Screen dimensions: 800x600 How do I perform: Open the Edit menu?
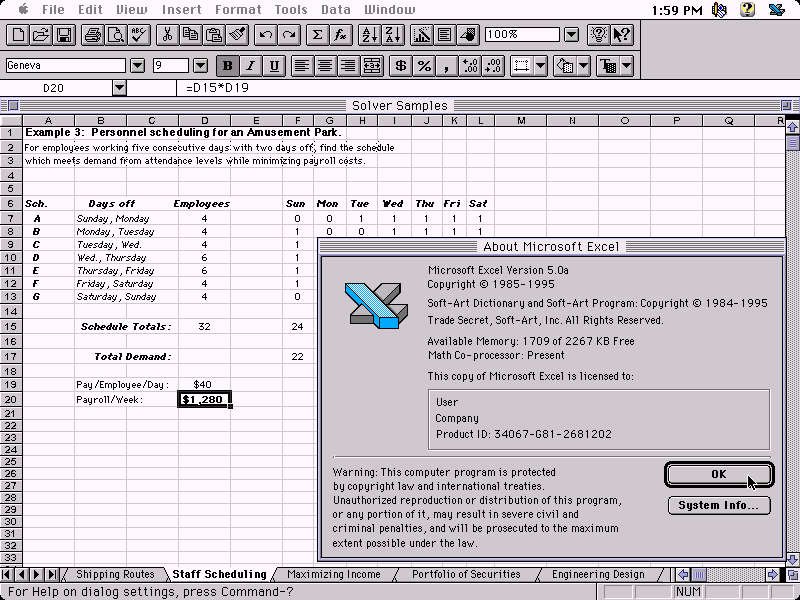[x=90, y=10]
